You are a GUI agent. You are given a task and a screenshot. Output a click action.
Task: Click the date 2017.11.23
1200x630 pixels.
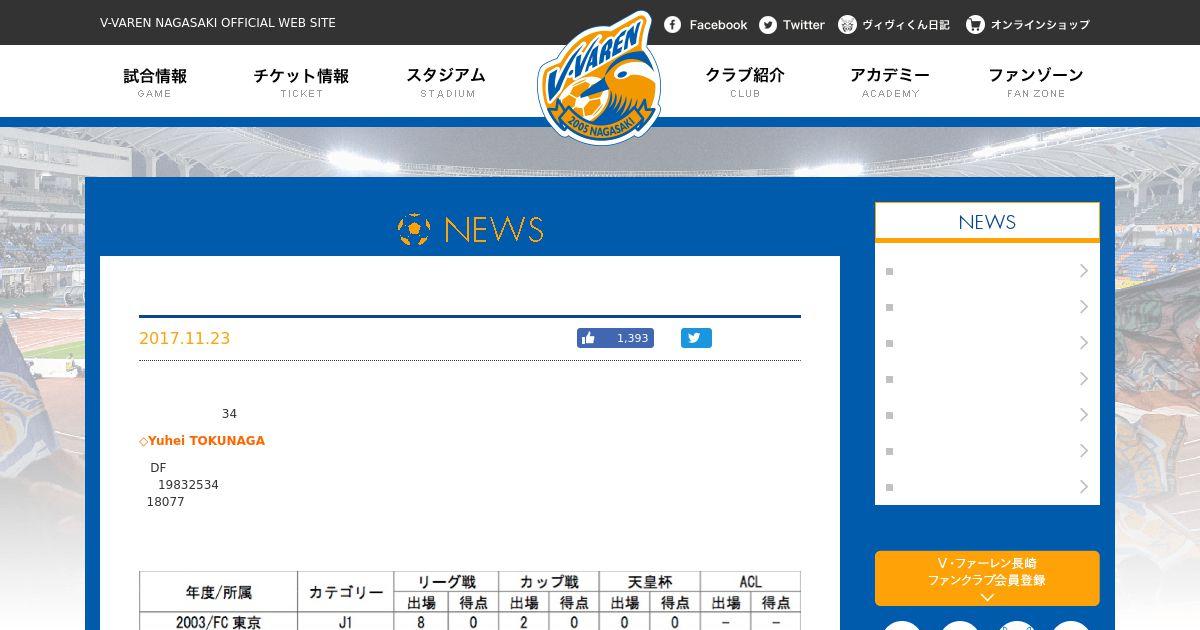pyautogui.click(x=185, y=338)
